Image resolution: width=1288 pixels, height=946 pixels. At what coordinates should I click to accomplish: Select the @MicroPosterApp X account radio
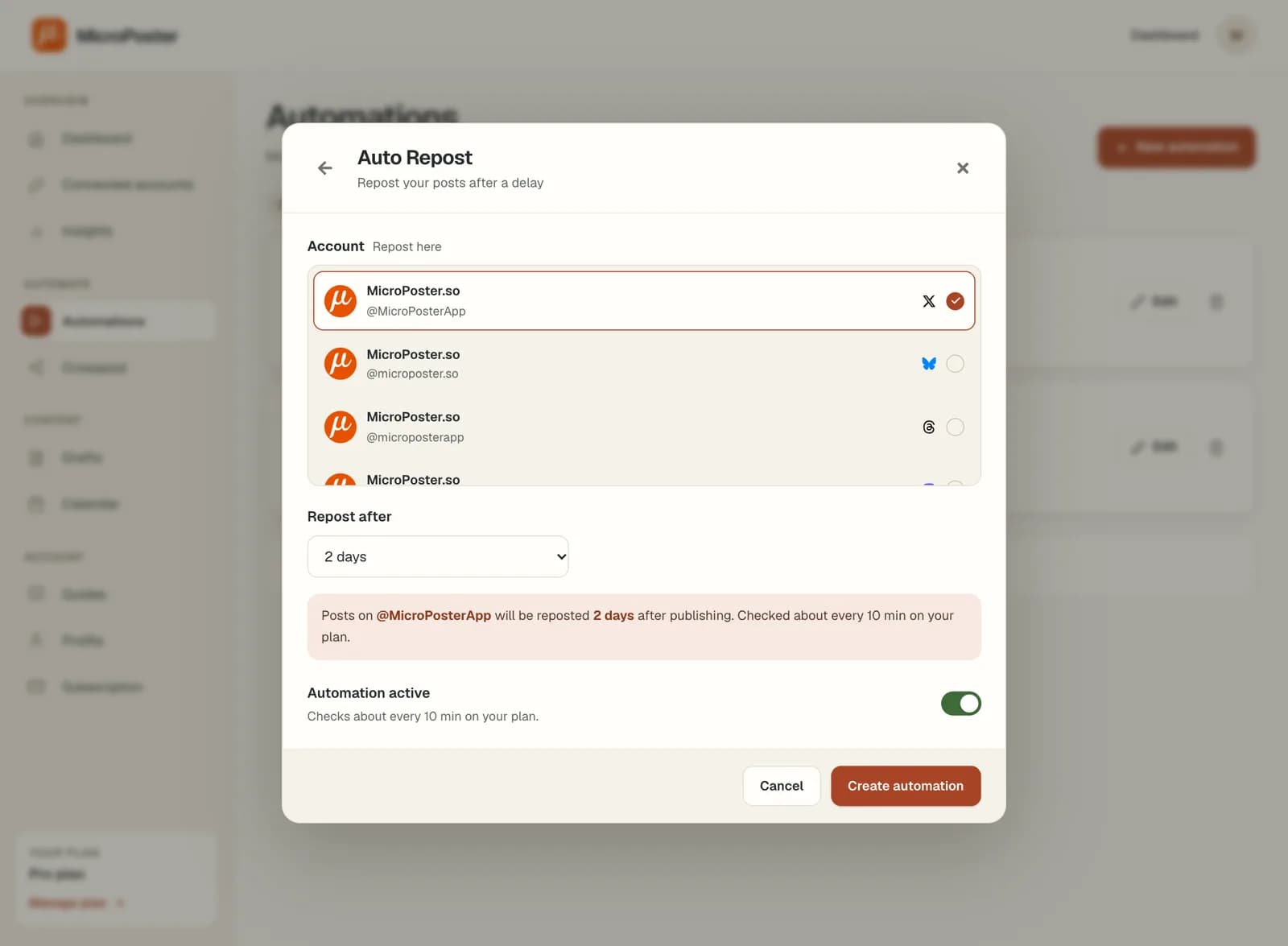click(x=955, y=301)
